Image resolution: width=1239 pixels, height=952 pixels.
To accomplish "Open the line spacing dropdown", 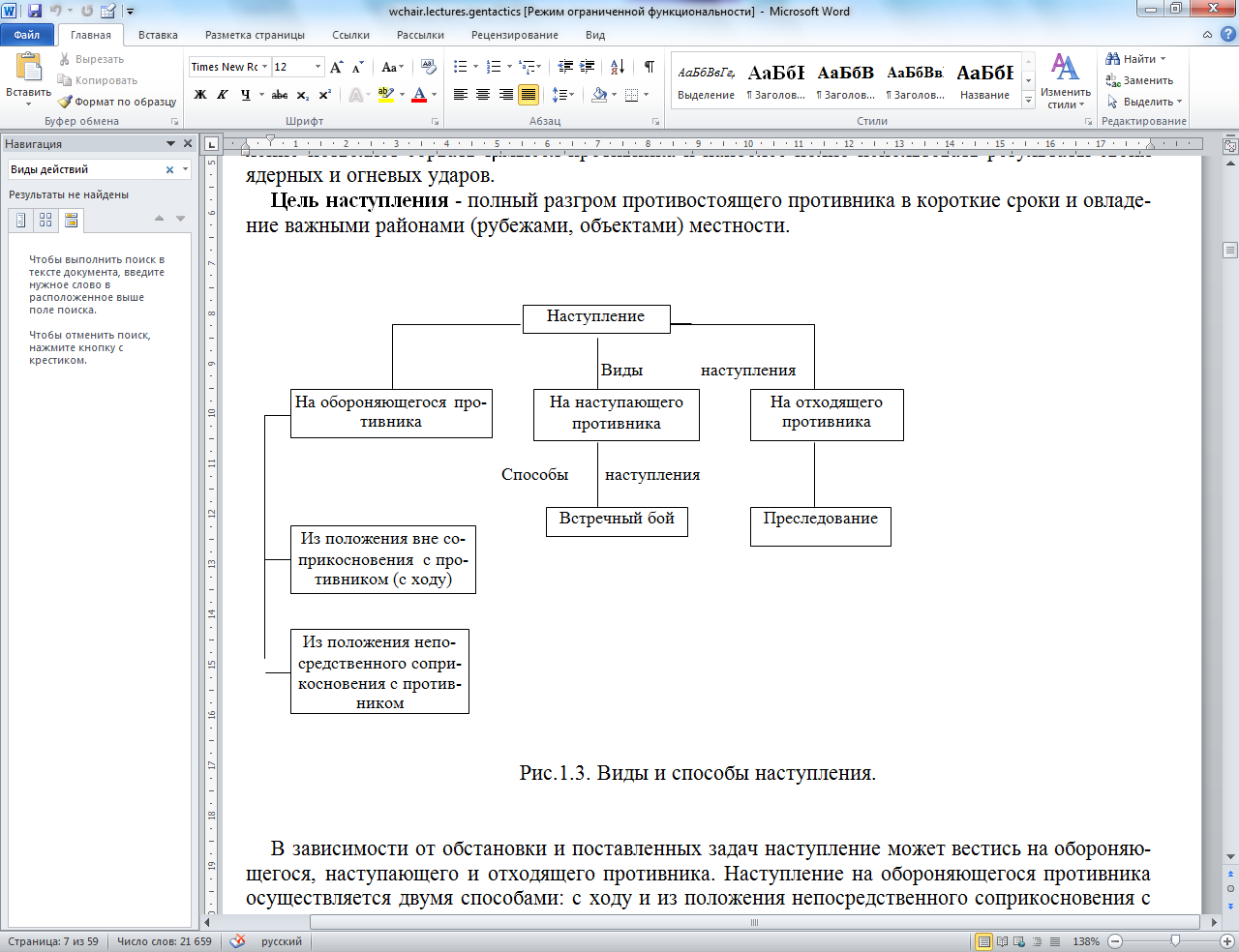I will coord(563,95).
